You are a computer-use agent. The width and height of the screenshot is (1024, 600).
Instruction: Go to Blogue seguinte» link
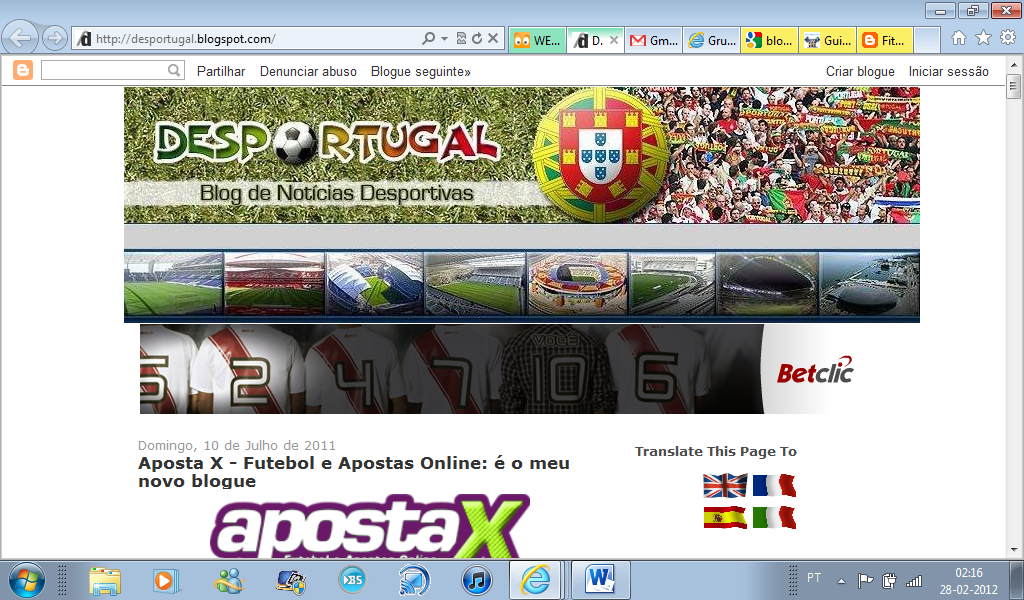[x=421, y=71]
